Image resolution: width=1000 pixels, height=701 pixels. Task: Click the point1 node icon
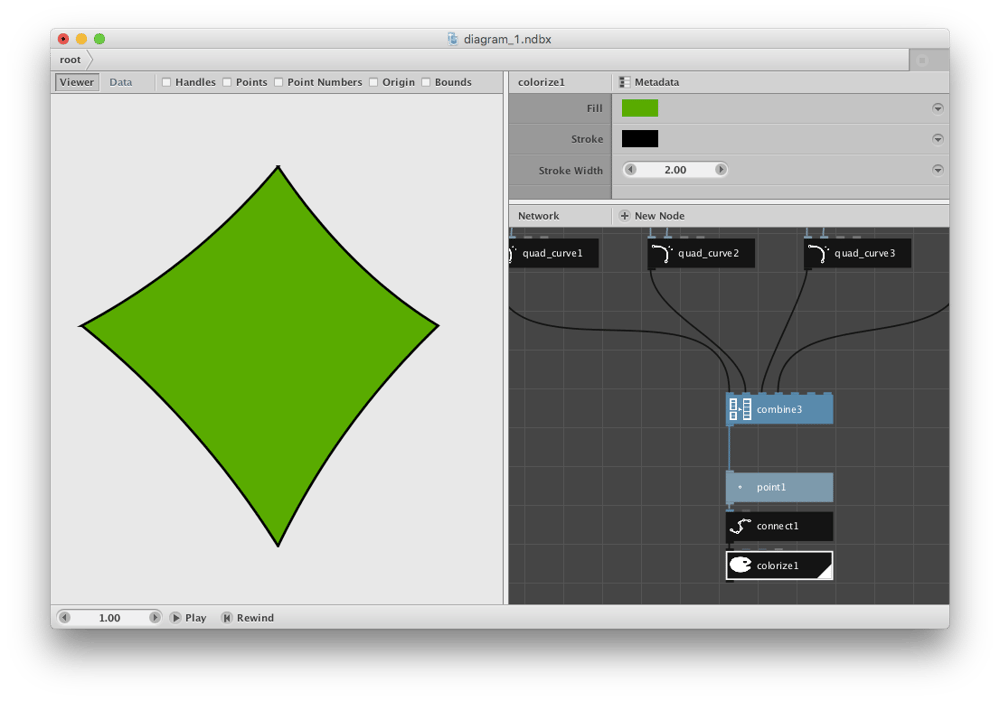tap(740, 487)
